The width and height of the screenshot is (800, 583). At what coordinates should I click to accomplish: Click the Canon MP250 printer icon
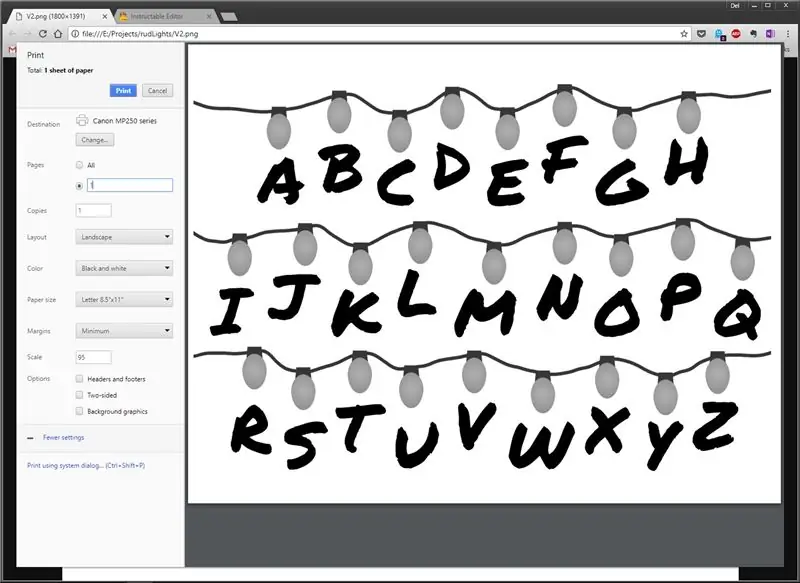click(x=82, y=120)
